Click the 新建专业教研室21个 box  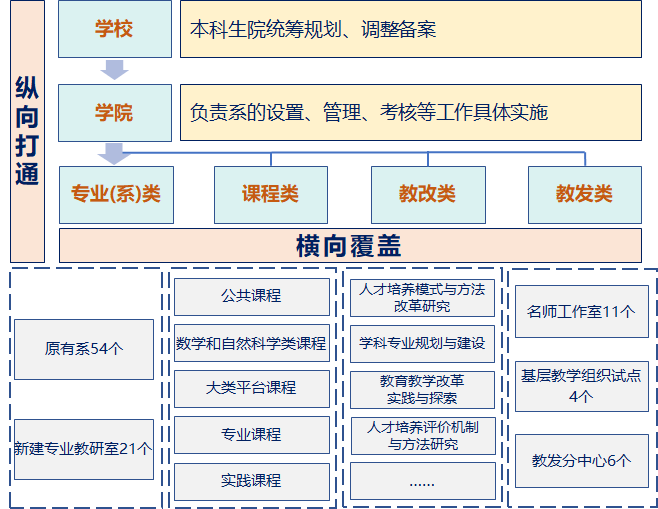point(84,449)
